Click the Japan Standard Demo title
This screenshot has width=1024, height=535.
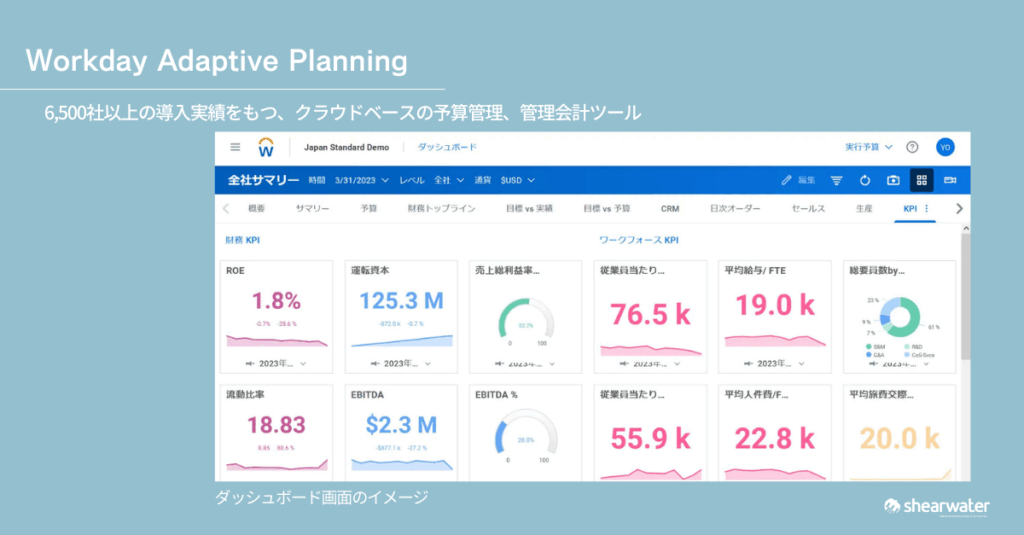coord(346,147)
